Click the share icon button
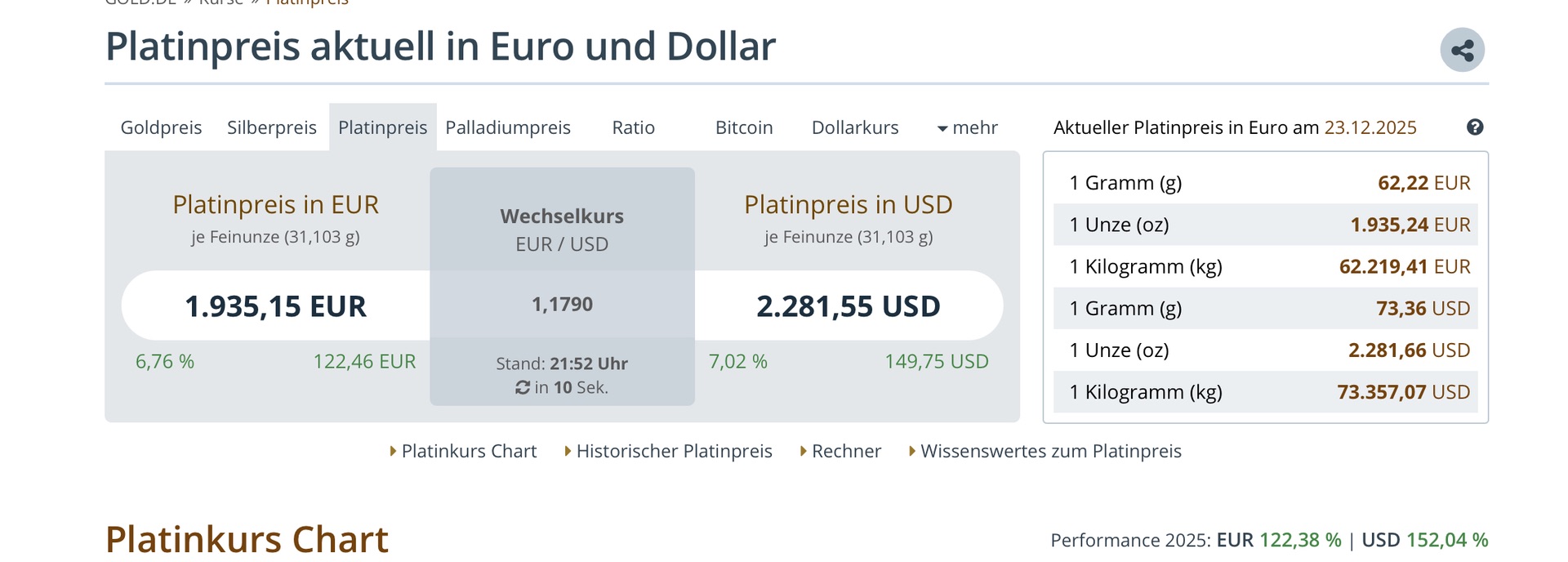1568x562 pixels. (x=1462, y=51)
